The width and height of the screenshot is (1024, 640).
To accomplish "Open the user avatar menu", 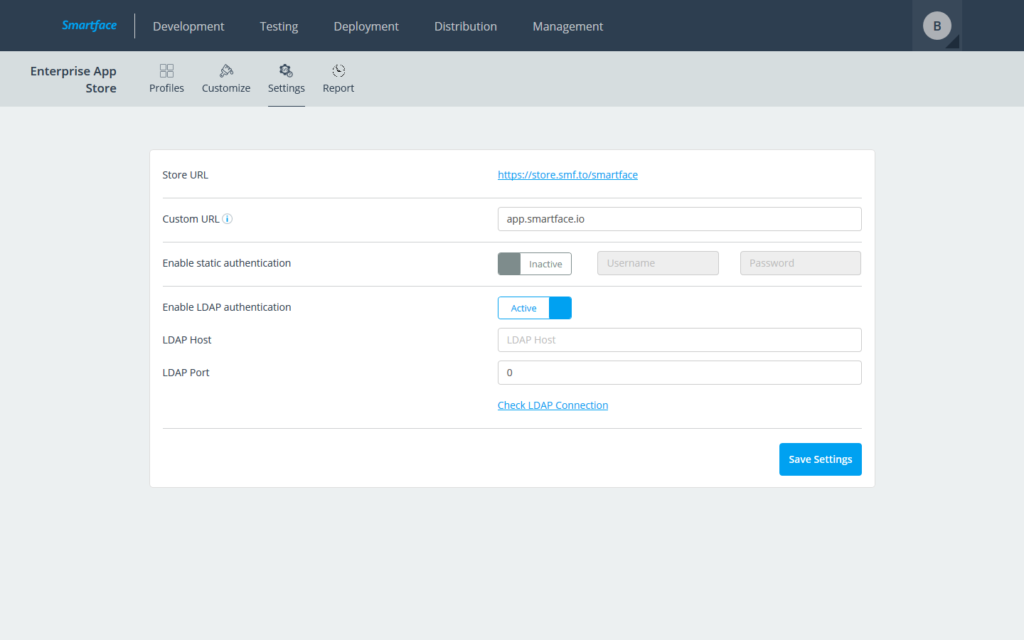I will tap(936, 25).
